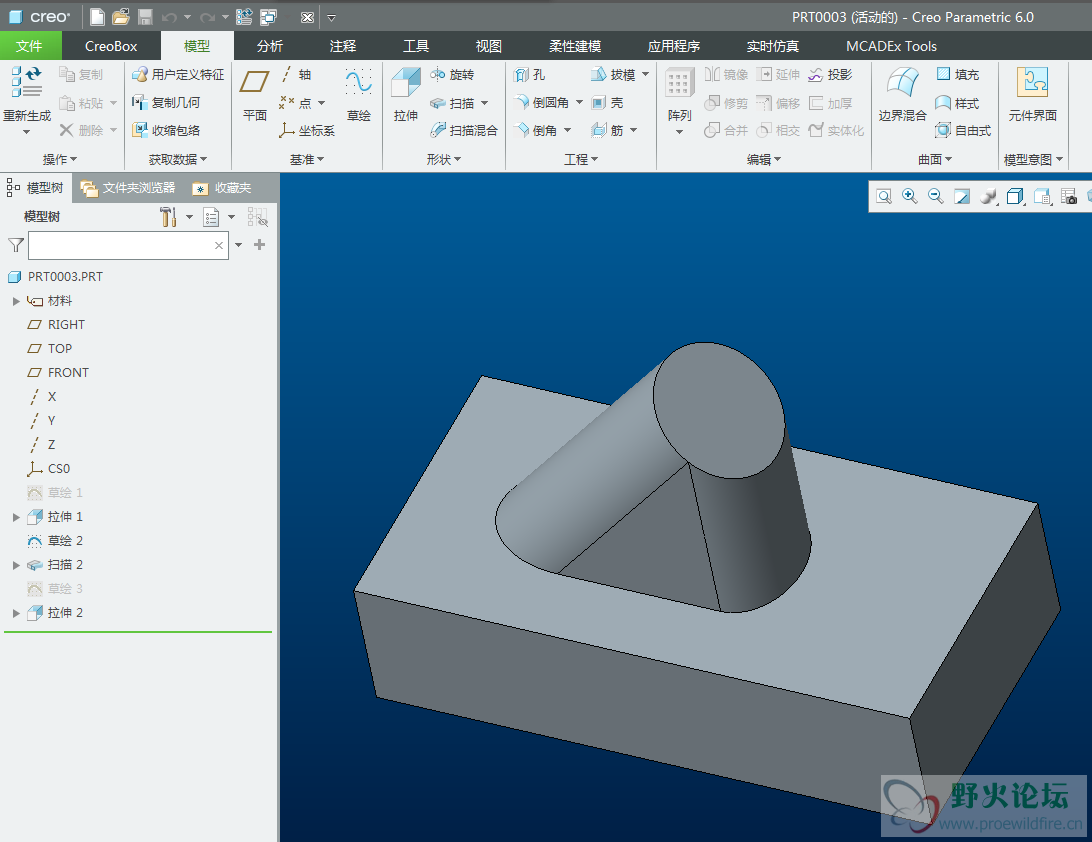The image size is (1092, 842).
Task: Click the Regenerate icon in the quick access toolbar
Action: click(244, 17)
